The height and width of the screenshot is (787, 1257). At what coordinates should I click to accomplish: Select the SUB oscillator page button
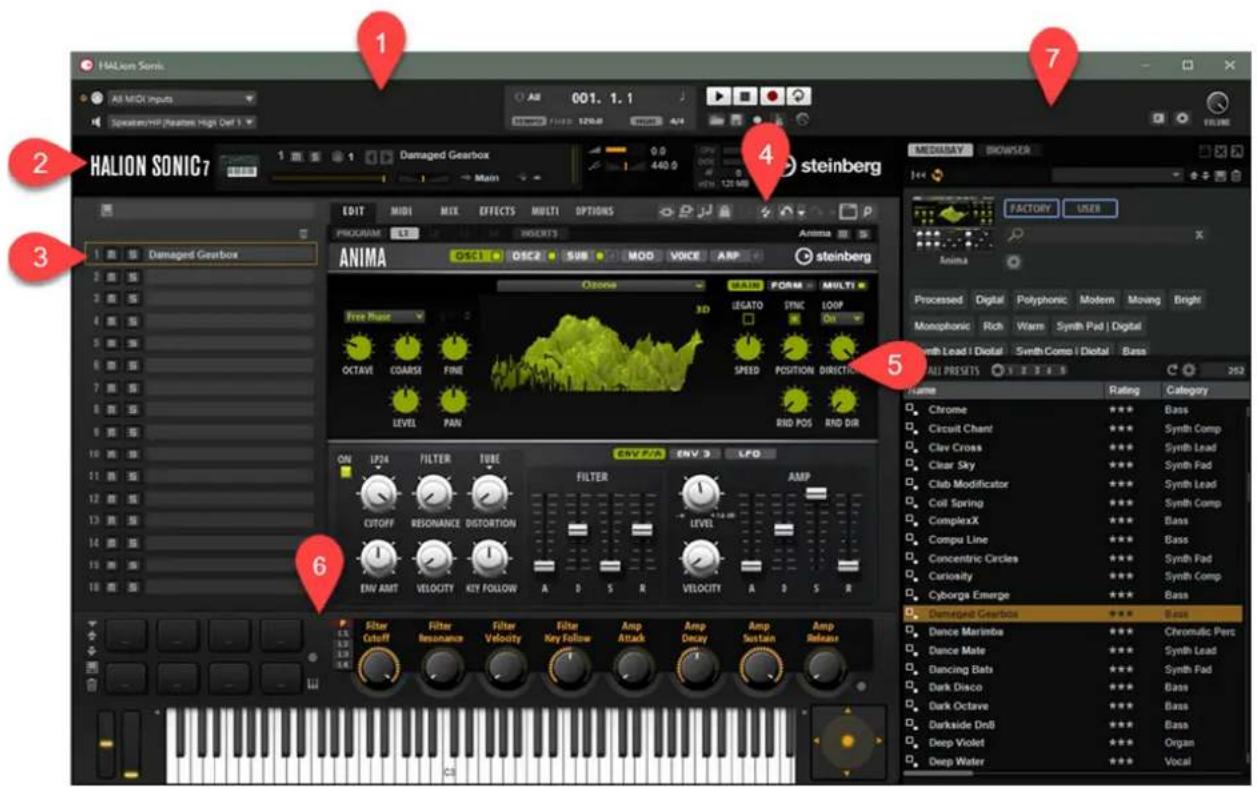pos(576,257)
